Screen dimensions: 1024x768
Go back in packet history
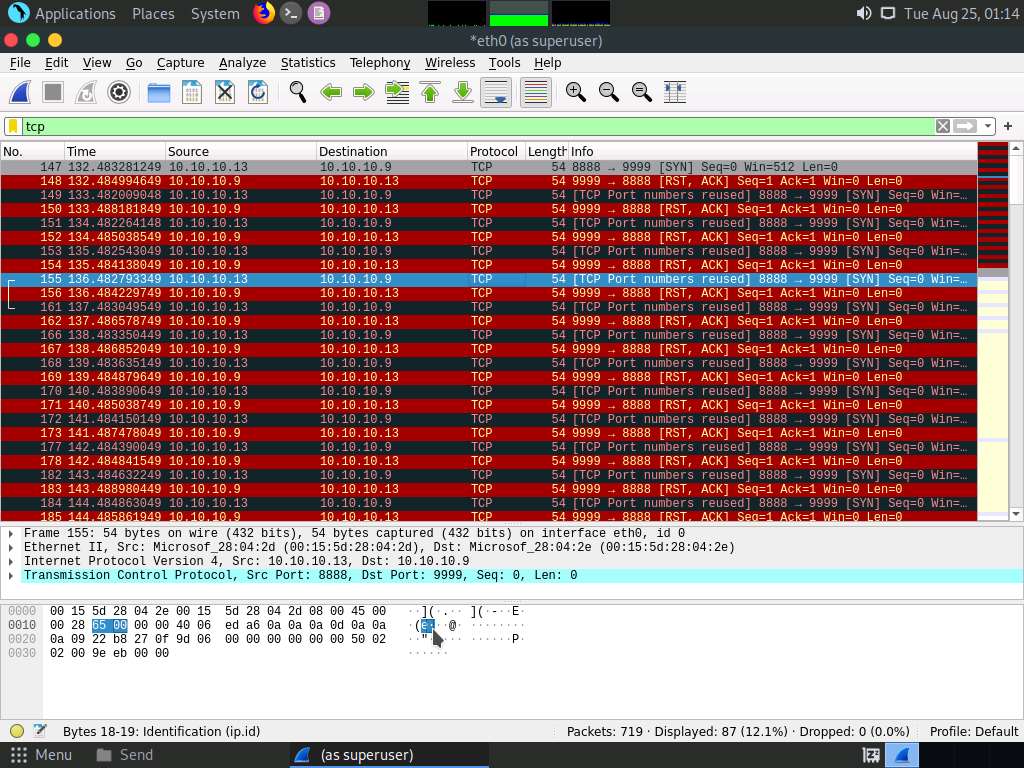pyautogui.click(x=331, y=92)
